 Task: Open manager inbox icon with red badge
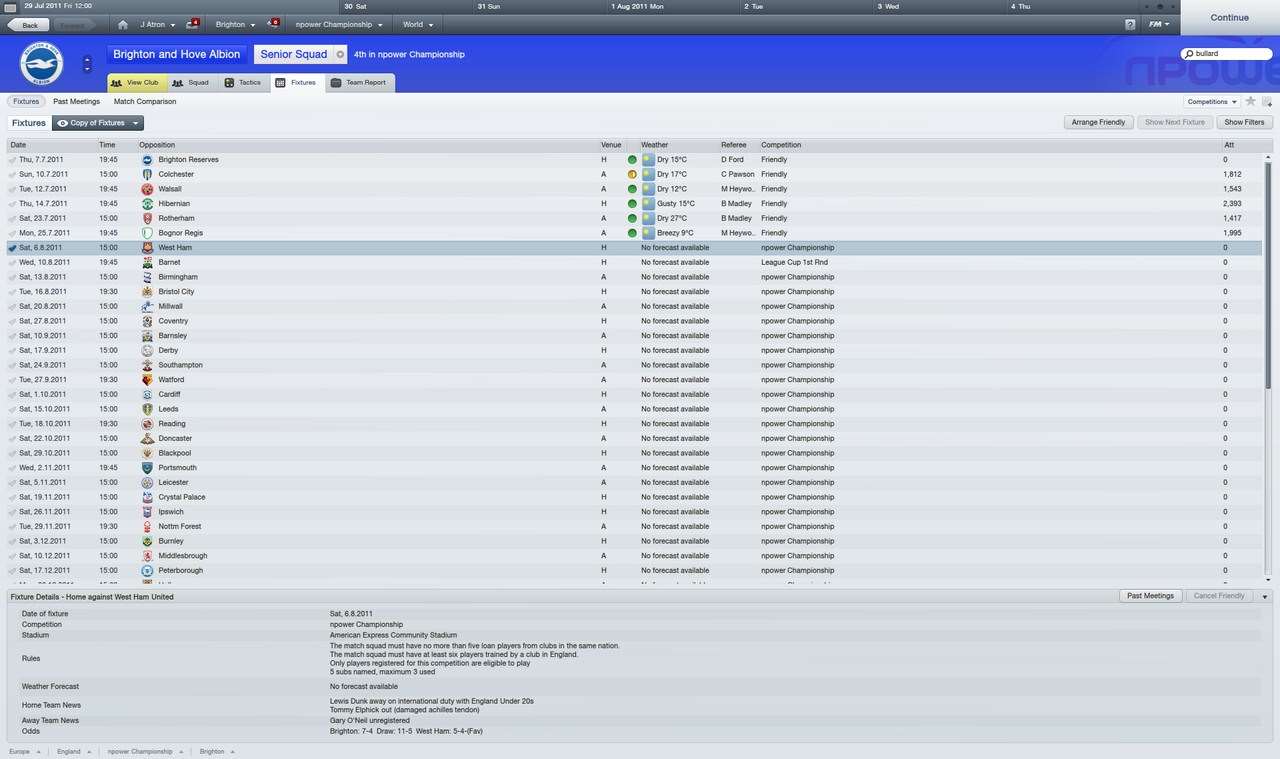[x=192, y=24]
